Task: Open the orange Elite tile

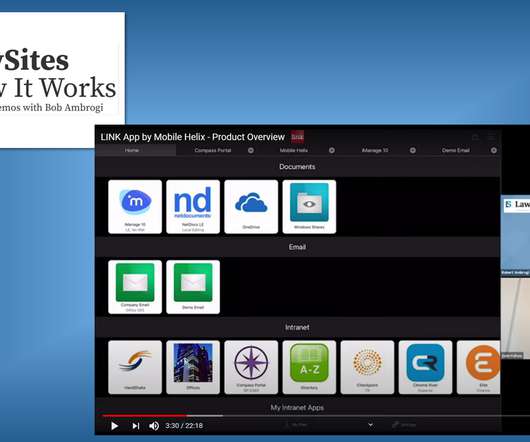Action: pos(479,367)
